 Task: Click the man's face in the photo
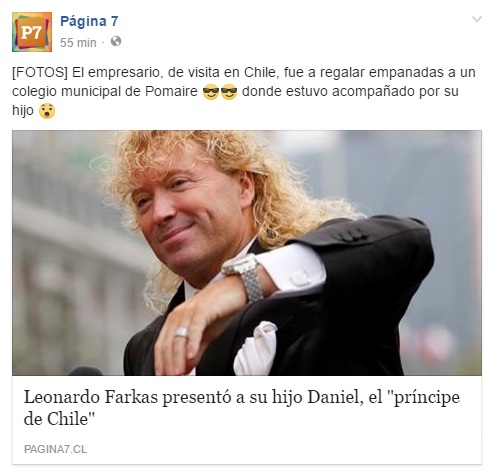[x=185, y=218]
